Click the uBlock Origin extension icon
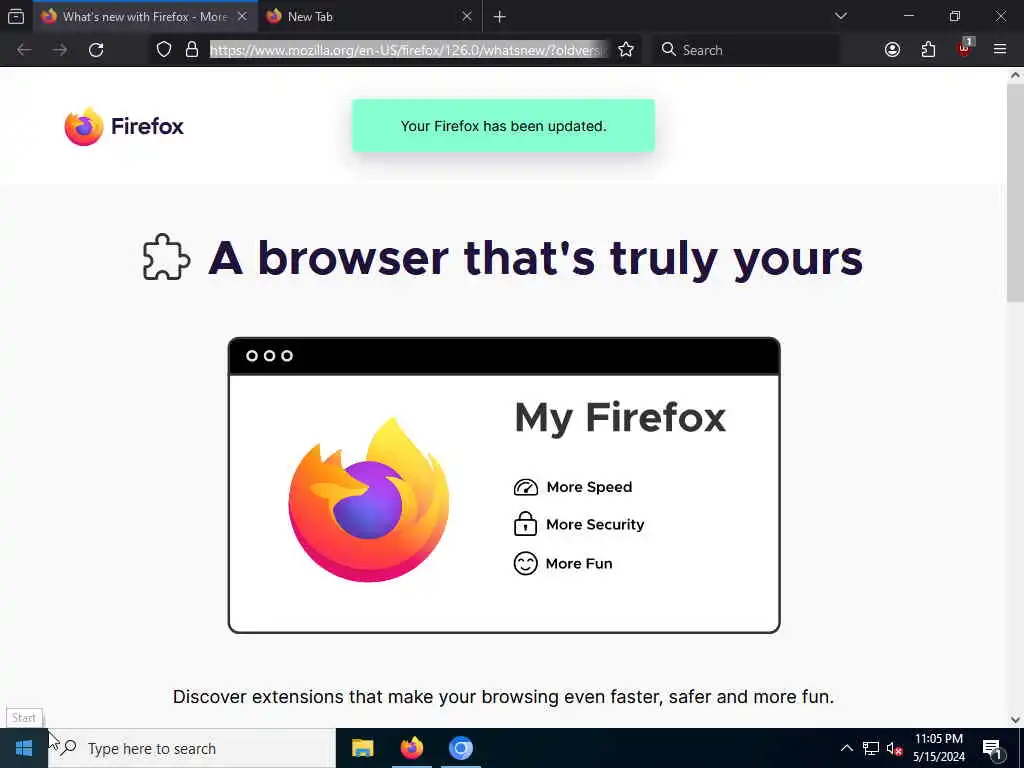This screenshot has width=1024, height=768. pos(965,50)
